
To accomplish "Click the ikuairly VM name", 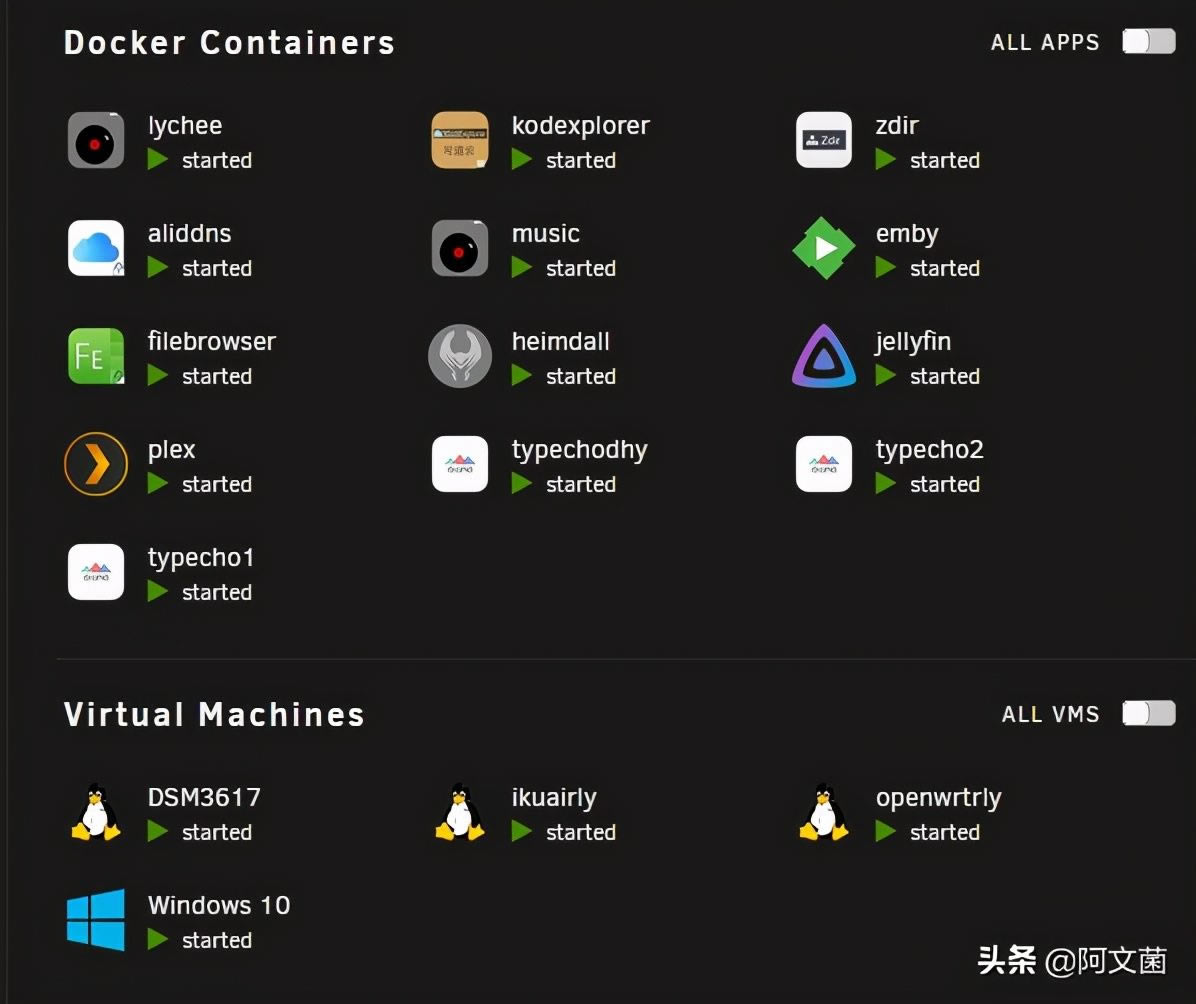I will click(555, 798).
